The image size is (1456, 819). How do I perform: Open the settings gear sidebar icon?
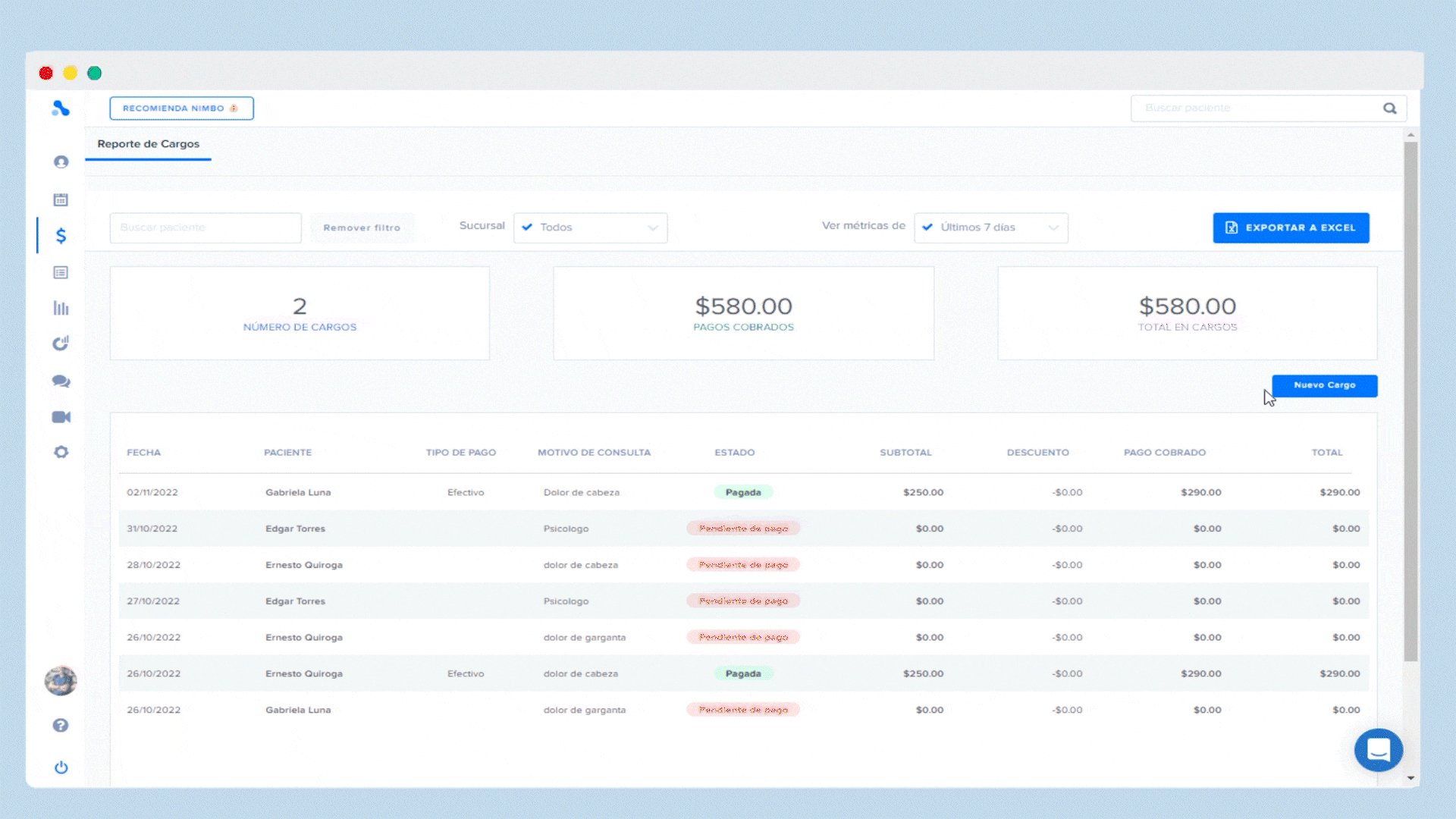61,452
